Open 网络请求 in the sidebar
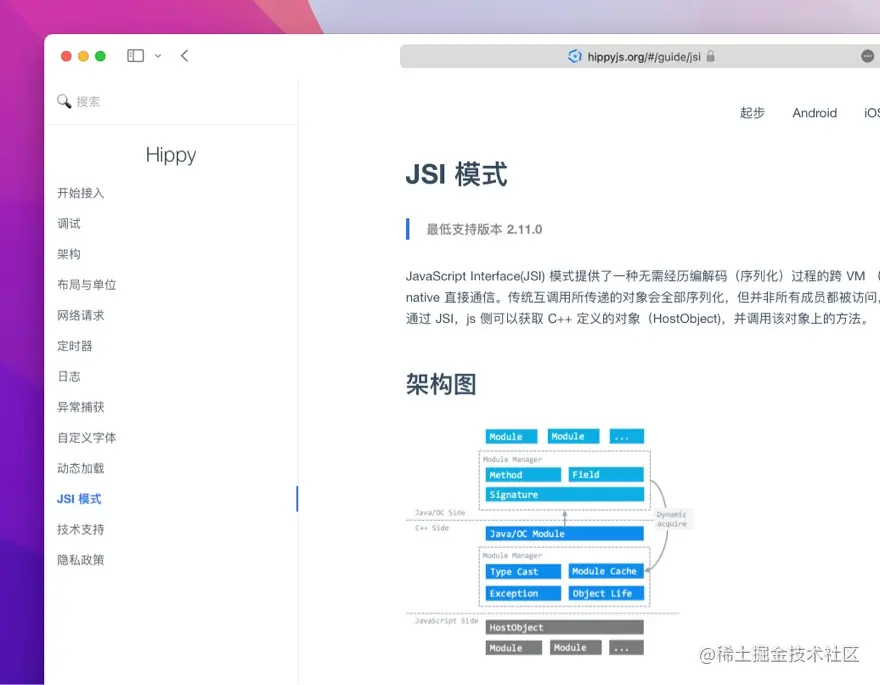 coord(81,315)
